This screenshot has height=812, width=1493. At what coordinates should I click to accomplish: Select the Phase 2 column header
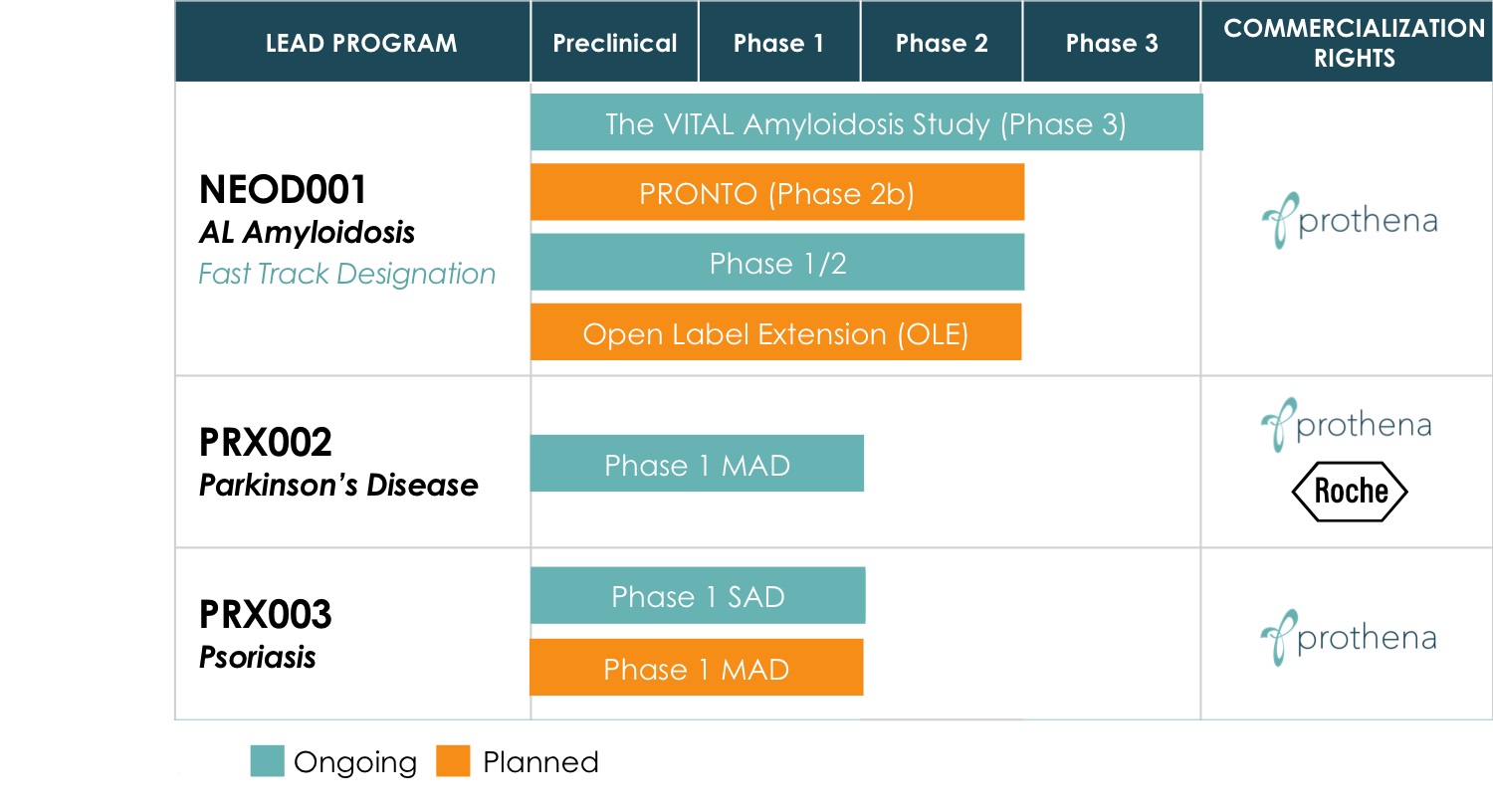942,43
